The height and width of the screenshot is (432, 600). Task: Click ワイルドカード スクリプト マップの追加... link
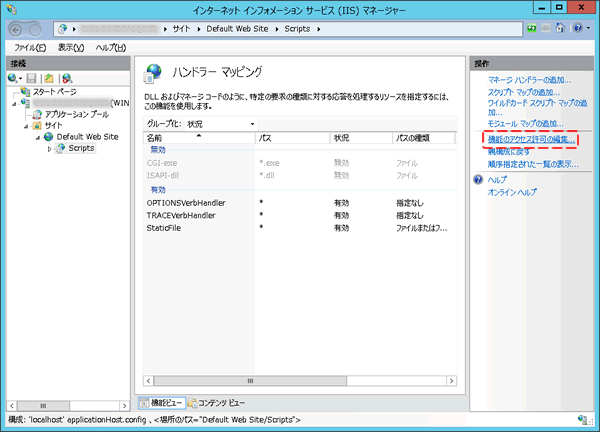[537, 108]
